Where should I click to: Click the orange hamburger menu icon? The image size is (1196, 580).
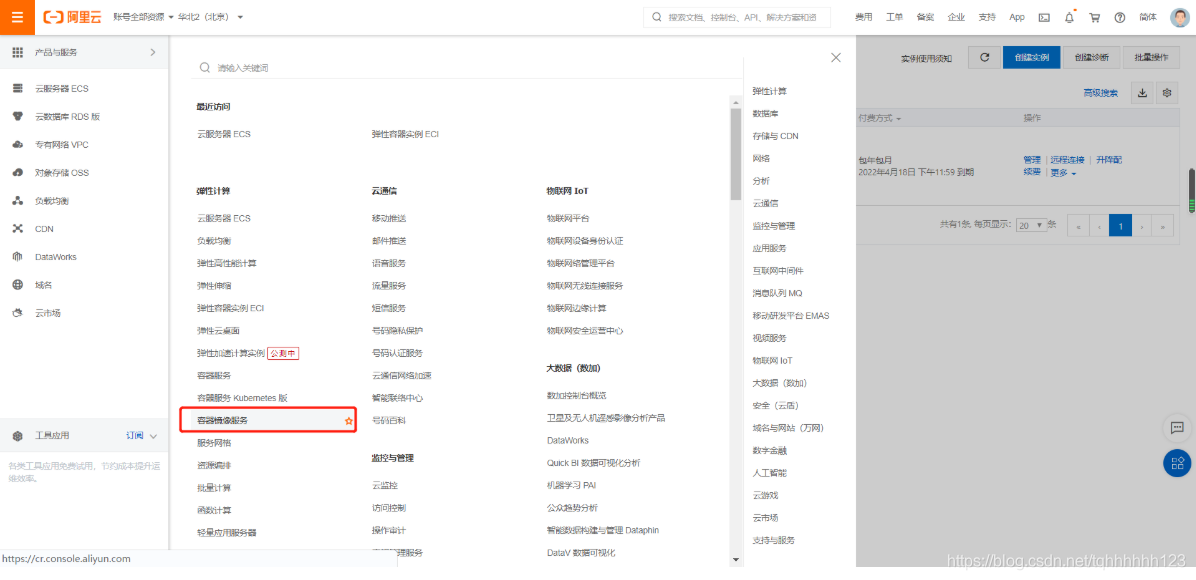point(17,17)
